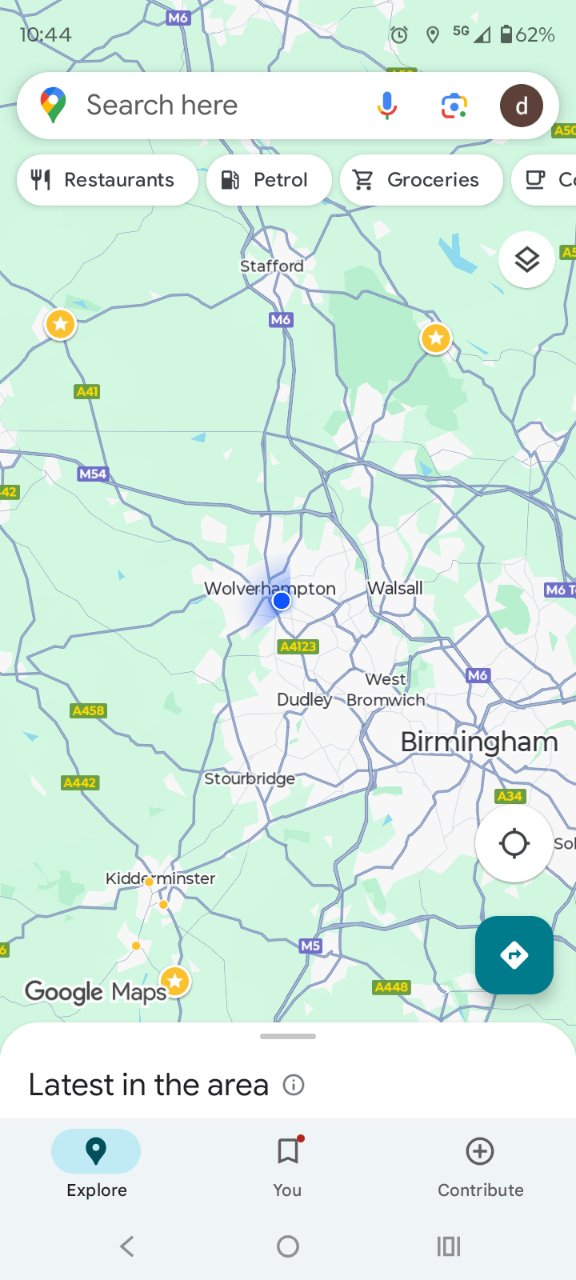Screen dimensions: 576x1280
Task: Open Google Lens camera search icon
Action: [454, 105]
